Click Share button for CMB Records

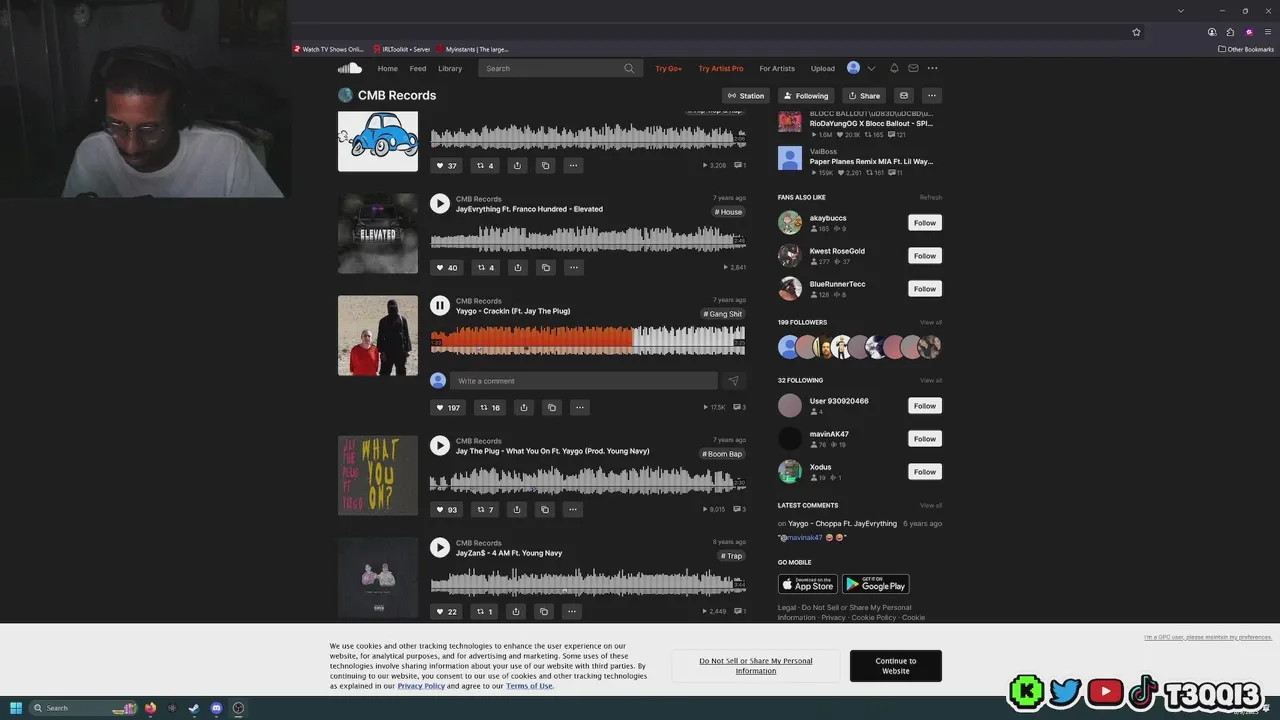coord(863,96)
